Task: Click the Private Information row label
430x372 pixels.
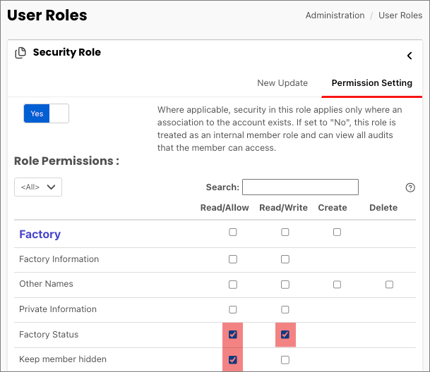Action: [58, 309]
